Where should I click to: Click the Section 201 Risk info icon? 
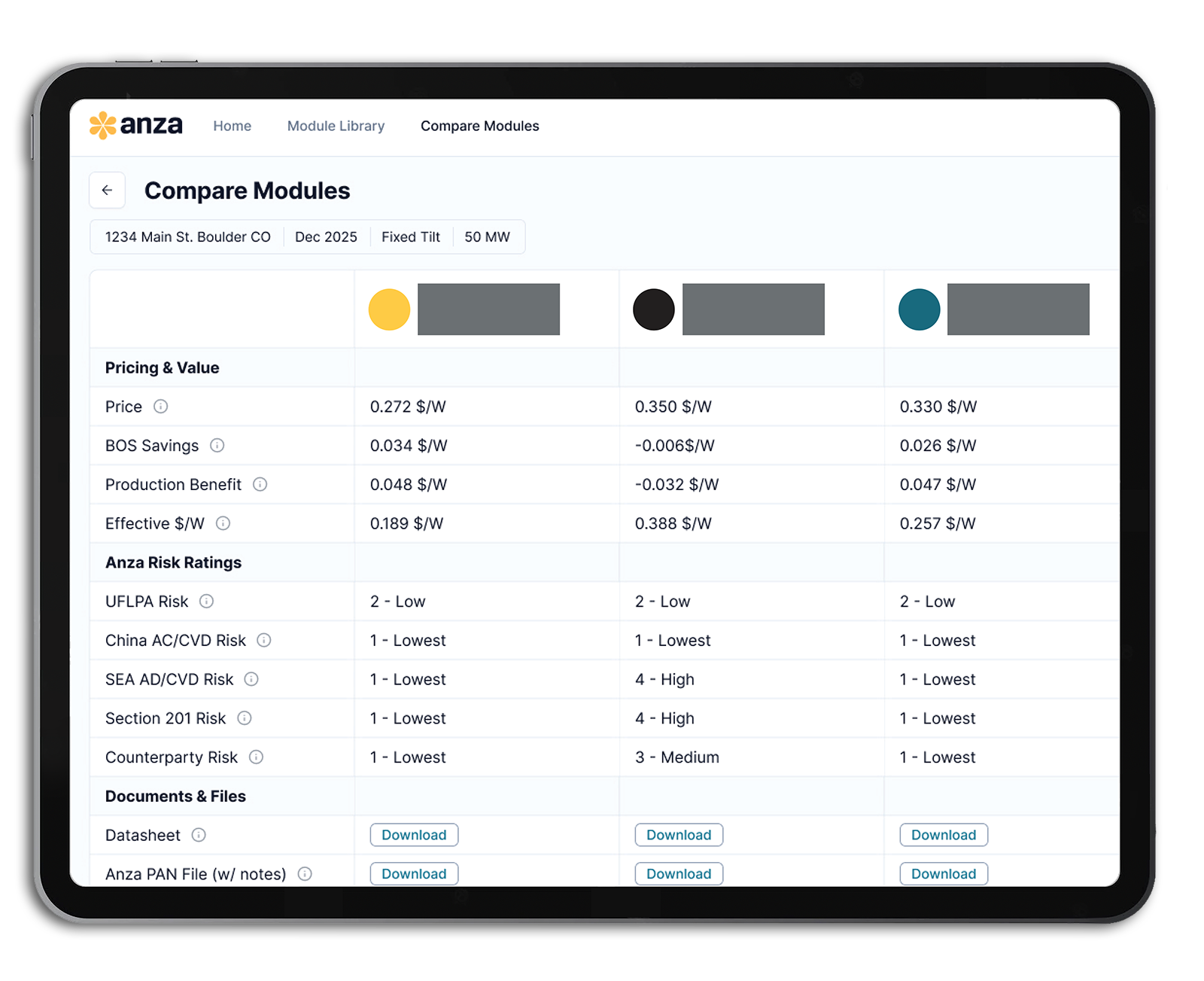[244, 718]
